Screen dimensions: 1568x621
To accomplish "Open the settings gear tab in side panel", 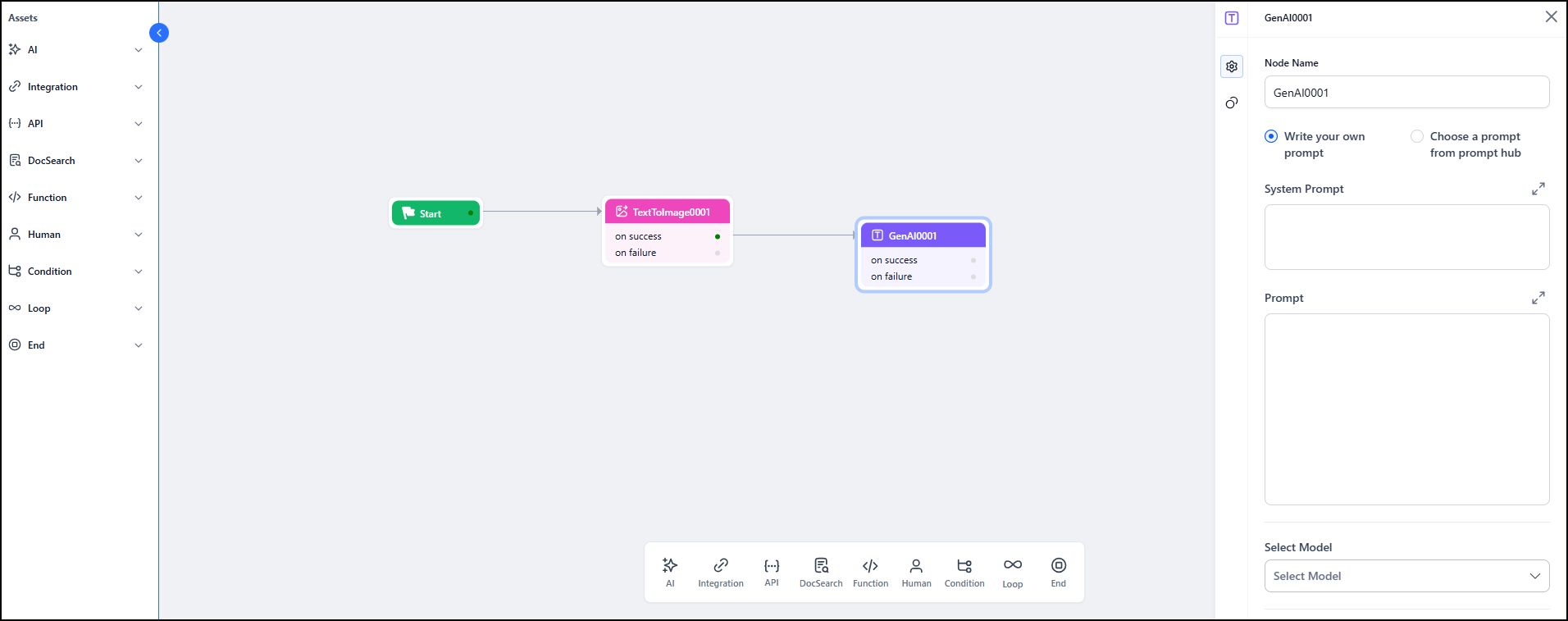I will [1231, 66].
